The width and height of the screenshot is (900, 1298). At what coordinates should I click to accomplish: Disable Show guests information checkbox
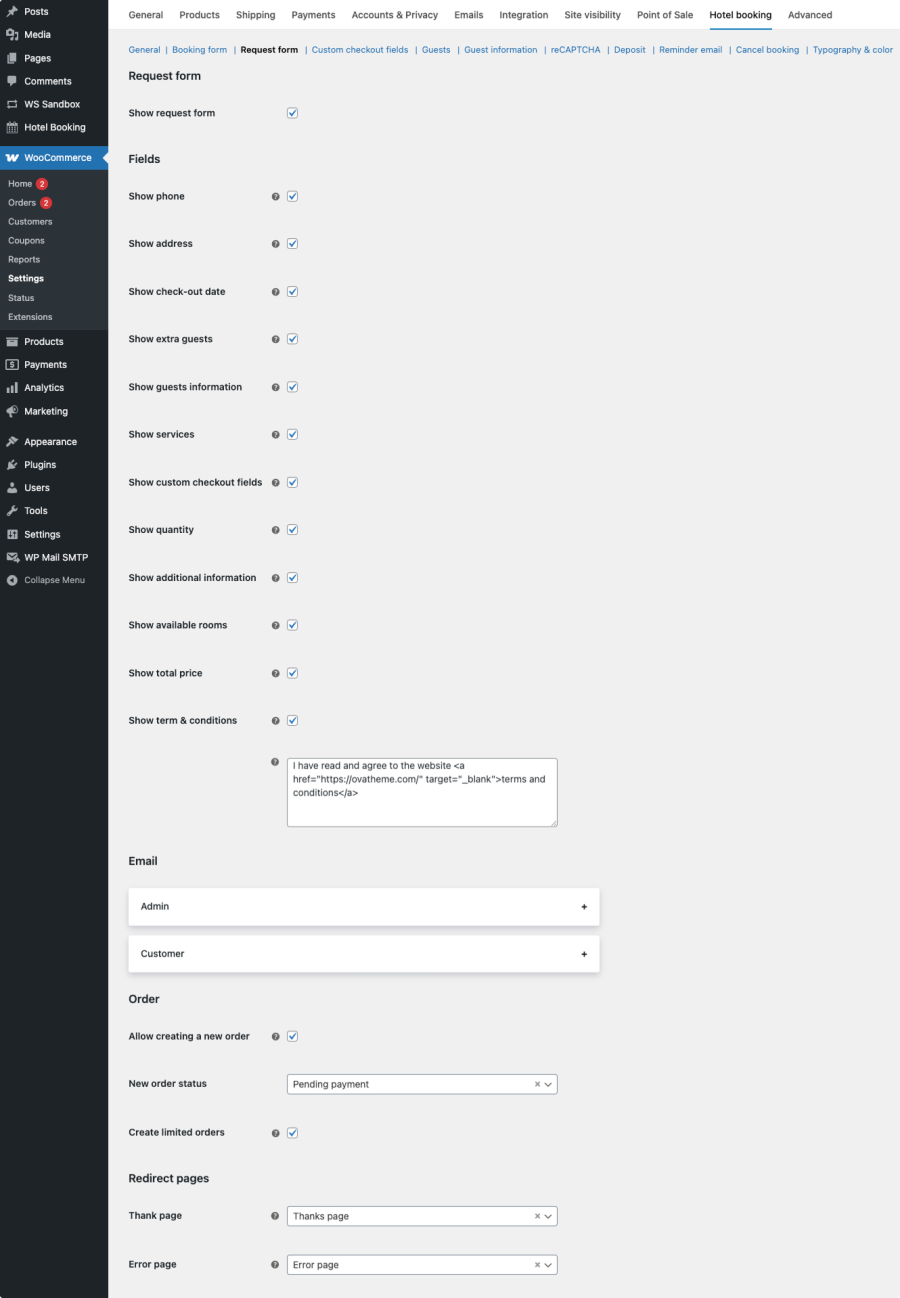pyautogui.click(x=293, y=387)
